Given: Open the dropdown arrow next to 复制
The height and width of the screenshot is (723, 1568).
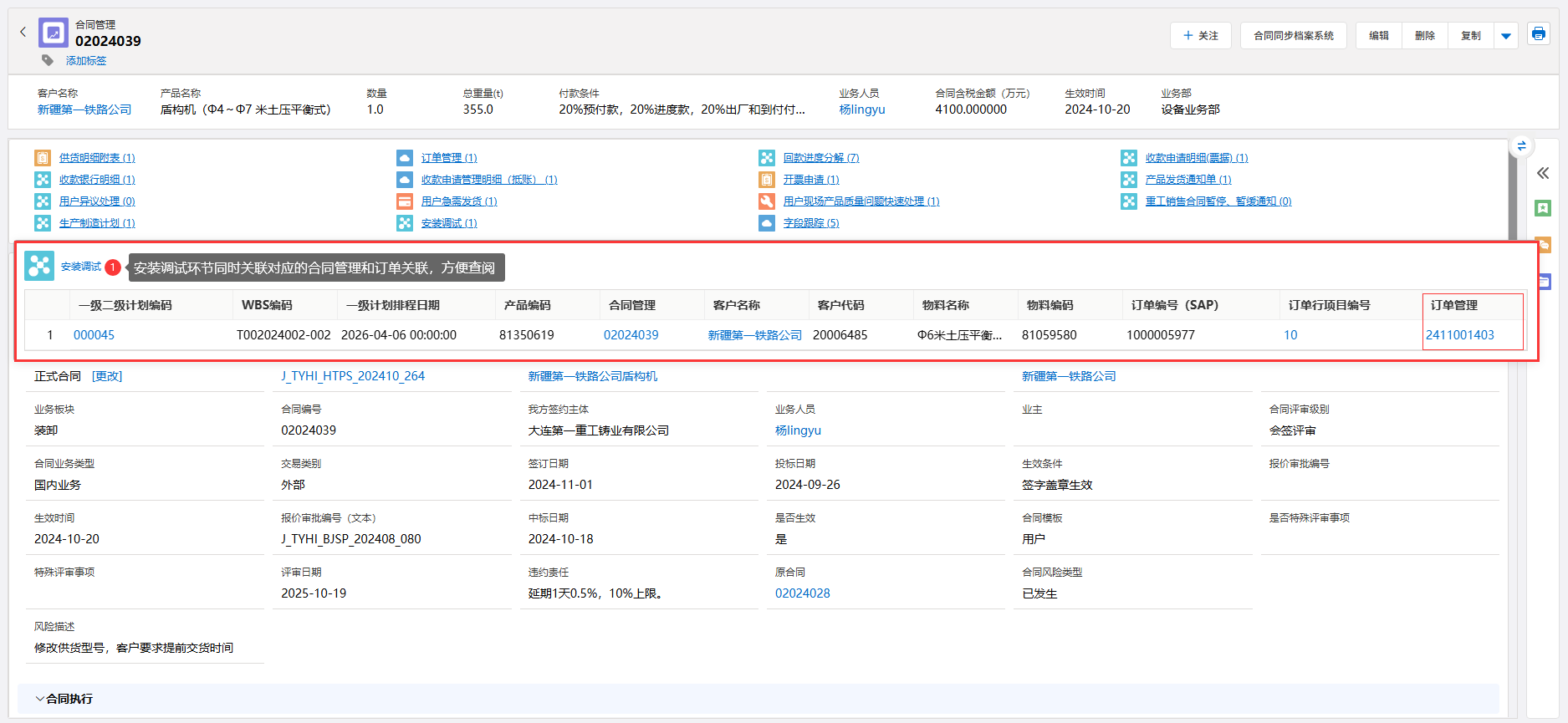Looking at the screenshot, I should click(1505, 36).
